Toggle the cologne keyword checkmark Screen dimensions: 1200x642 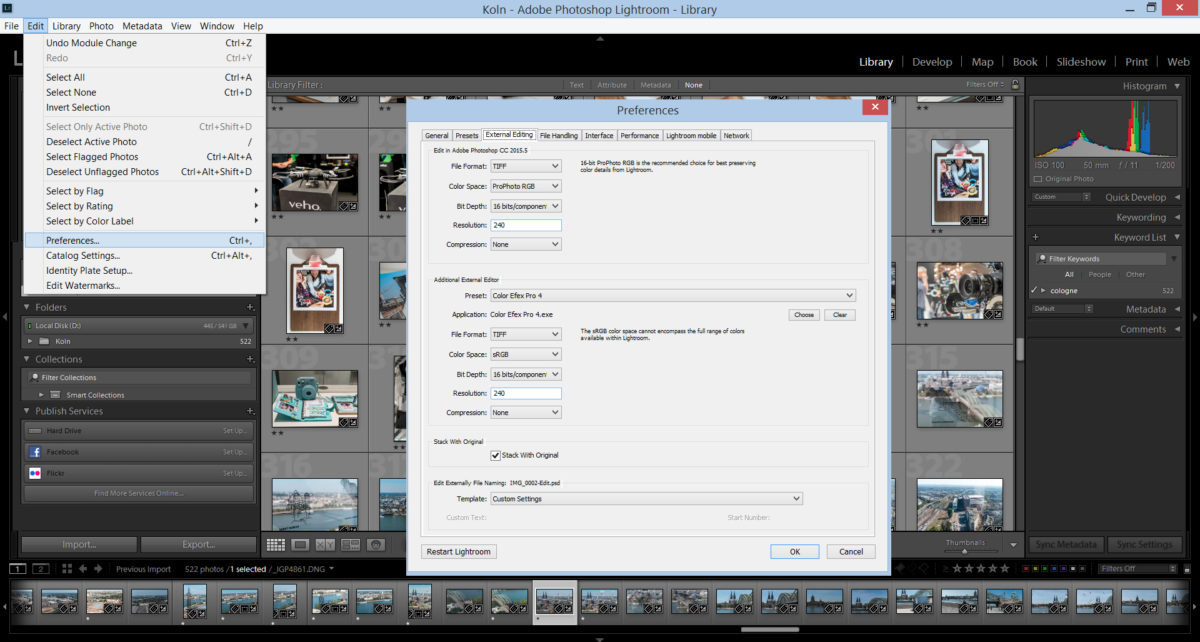pyautogui.click(x=1034, y=290)
